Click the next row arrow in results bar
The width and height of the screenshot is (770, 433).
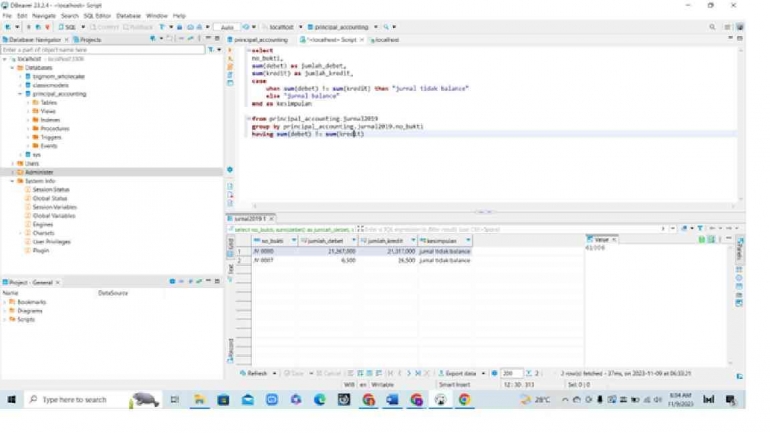[409, 374]
